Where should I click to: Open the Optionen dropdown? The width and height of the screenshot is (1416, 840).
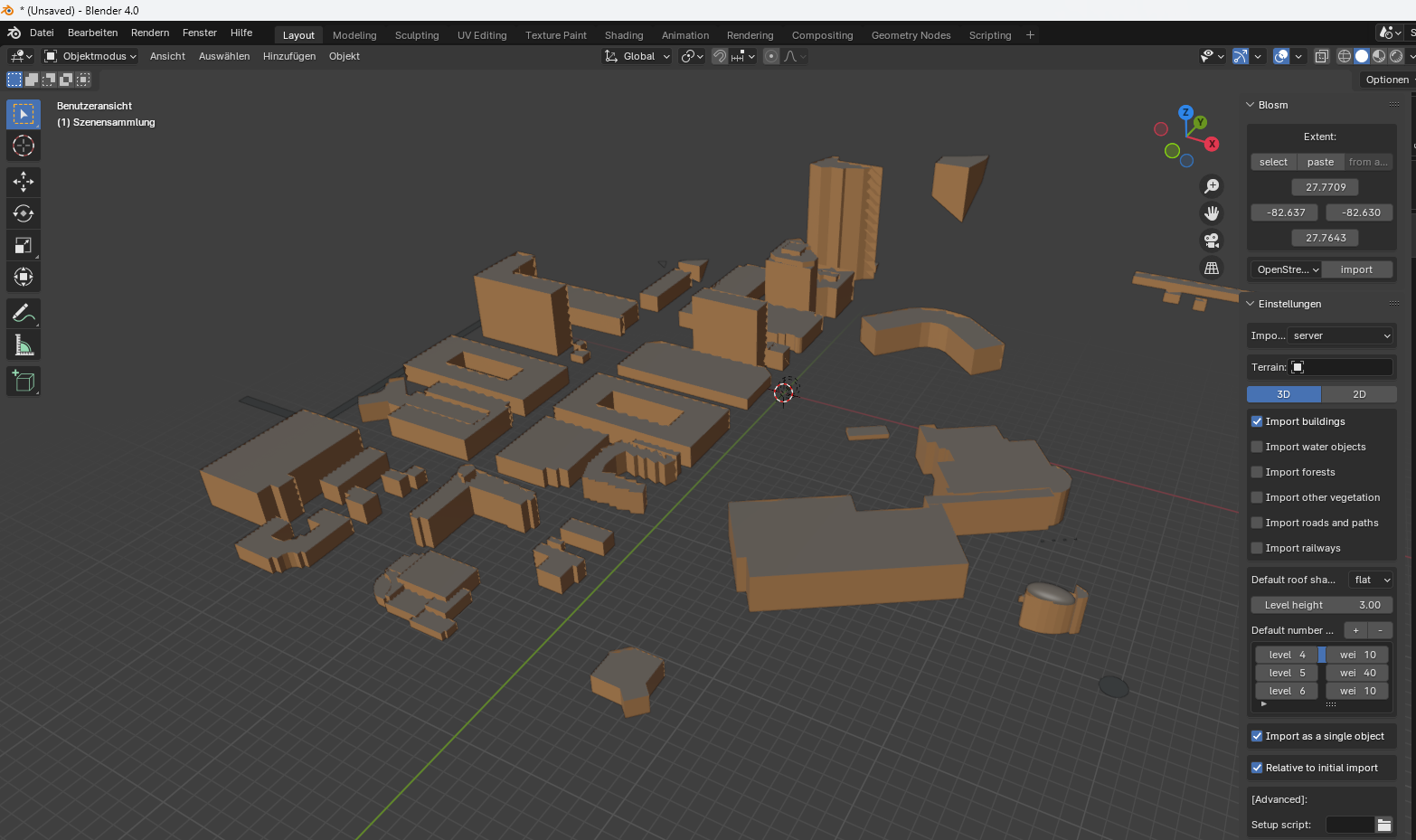point(1388,80)
